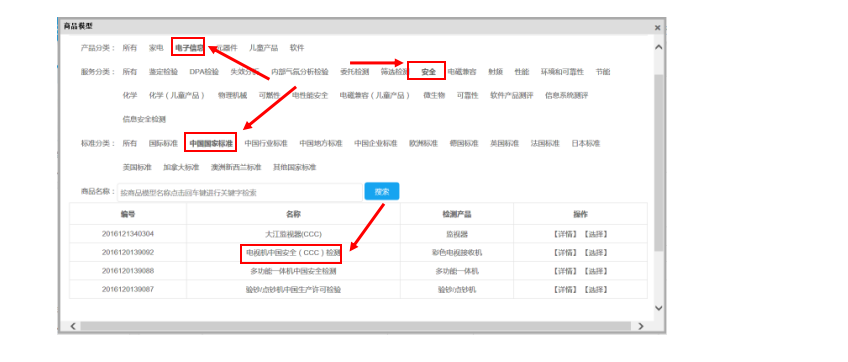Click the 电视机中国安全（CCC）检测 name cell
848x362 pixels.
[x=293, y=253]
